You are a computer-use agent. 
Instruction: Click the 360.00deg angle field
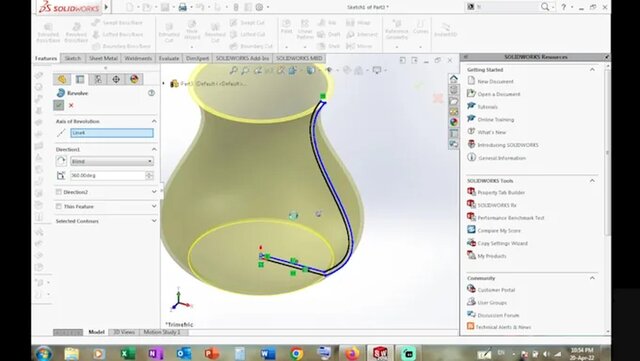[x=108, y=176]
